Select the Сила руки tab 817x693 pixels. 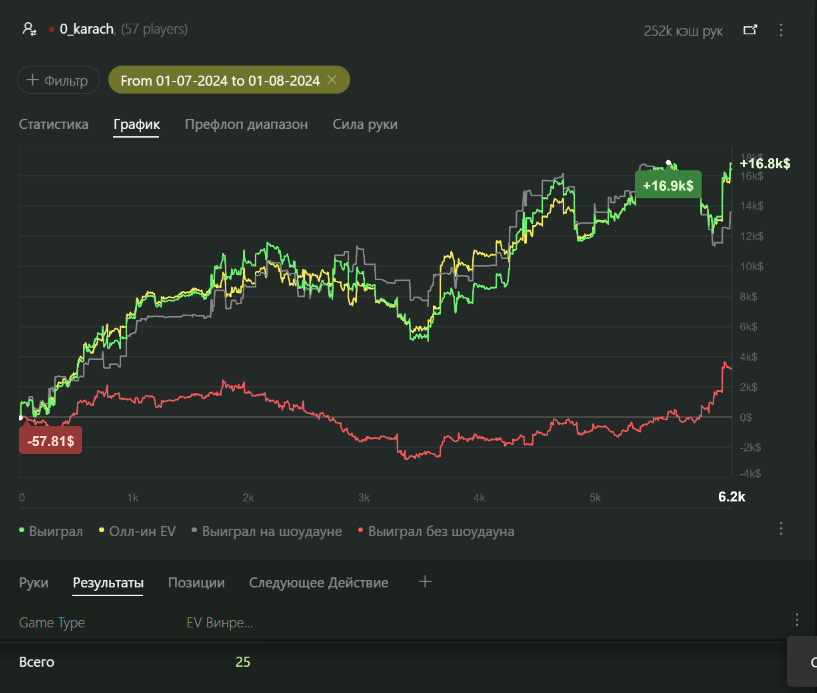(x=365, y=124)
